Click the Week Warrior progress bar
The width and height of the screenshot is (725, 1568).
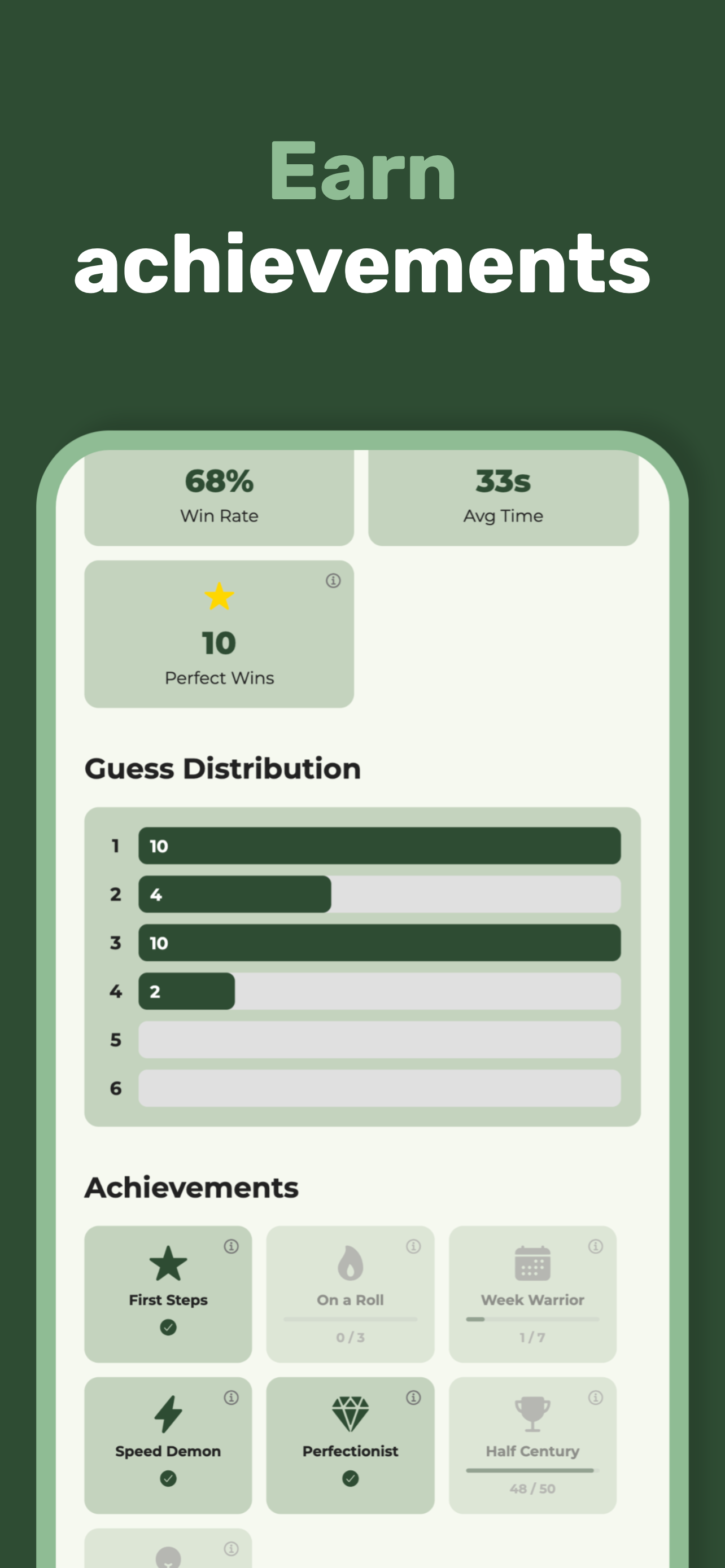coord(532,1319)
